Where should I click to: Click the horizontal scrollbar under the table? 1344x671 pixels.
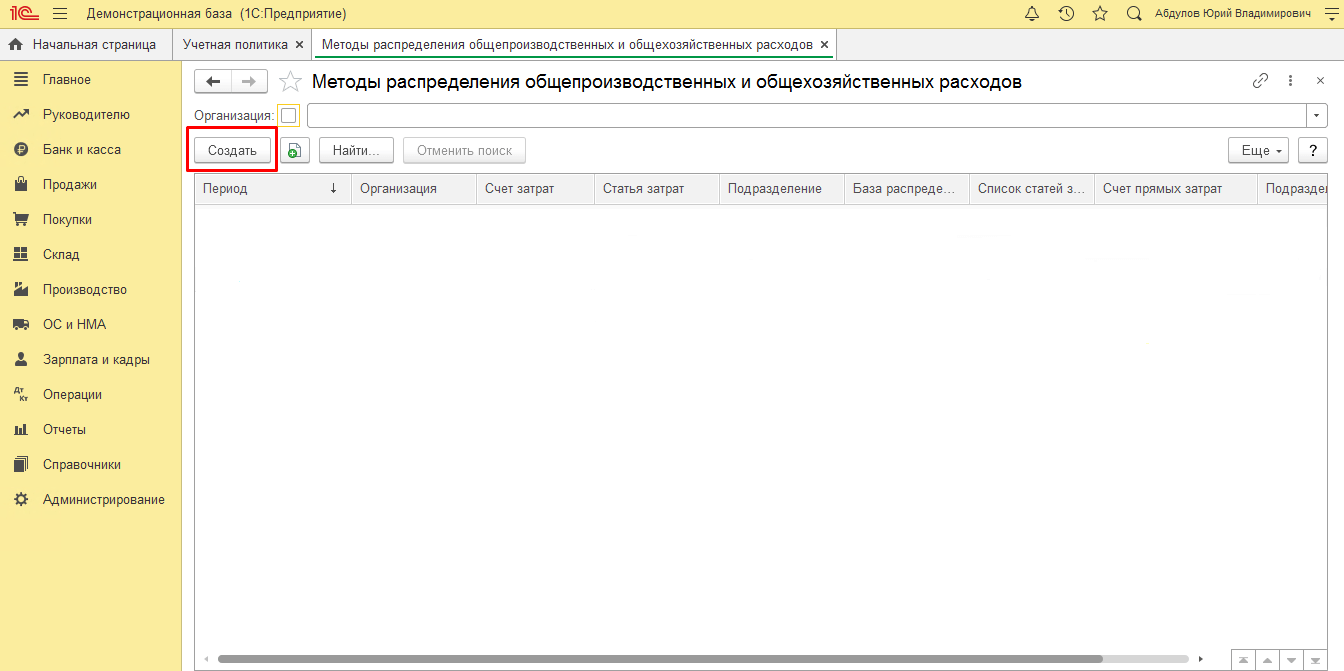tap(660, 659)
